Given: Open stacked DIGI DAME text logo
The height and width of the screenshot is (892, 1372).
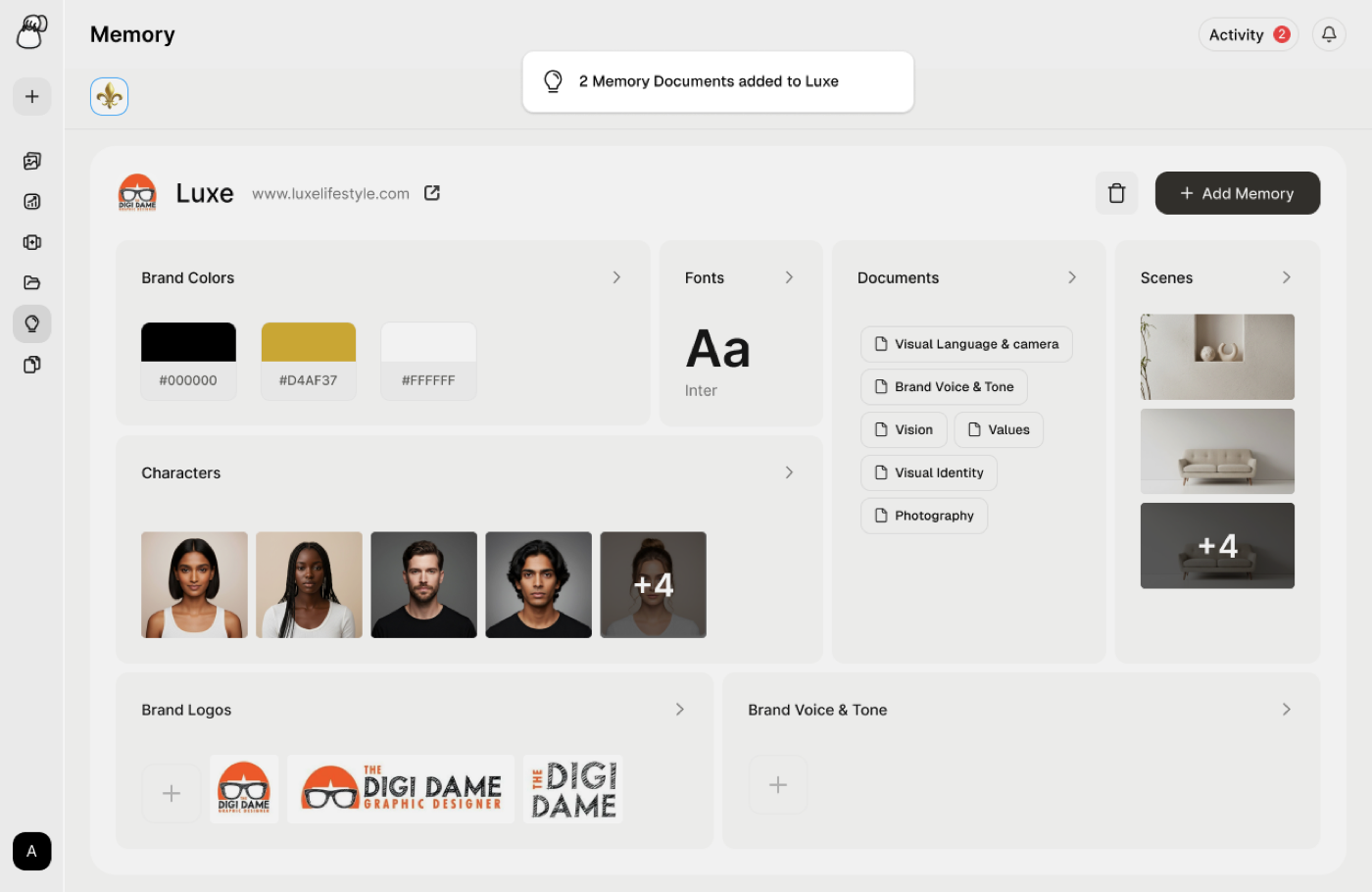Looking at the screenshot, I should pos(573,788).
